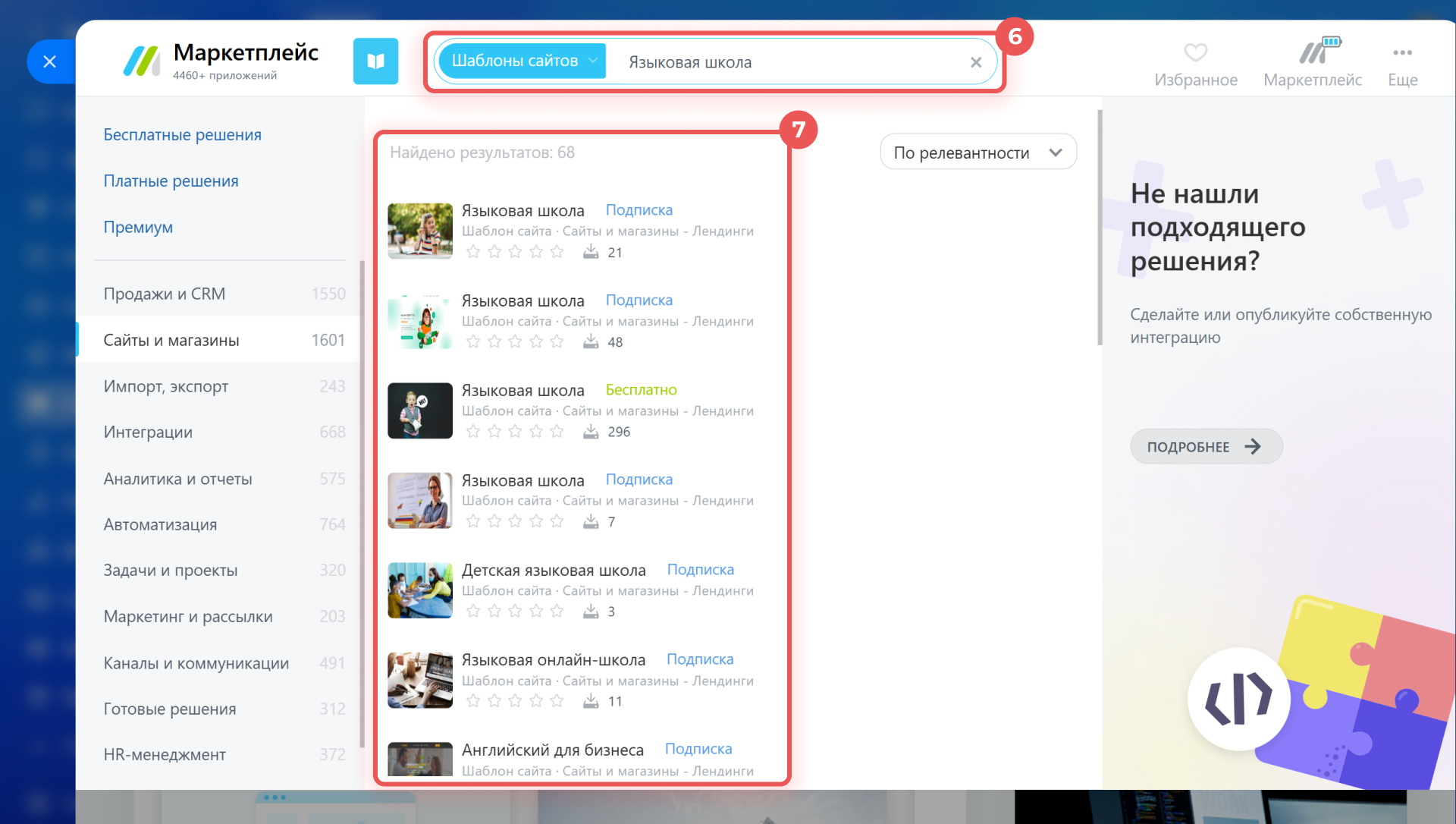Open the По релевантности sort dropdown
Viewport: 1456px width, 824px height.
click(977, 153)
